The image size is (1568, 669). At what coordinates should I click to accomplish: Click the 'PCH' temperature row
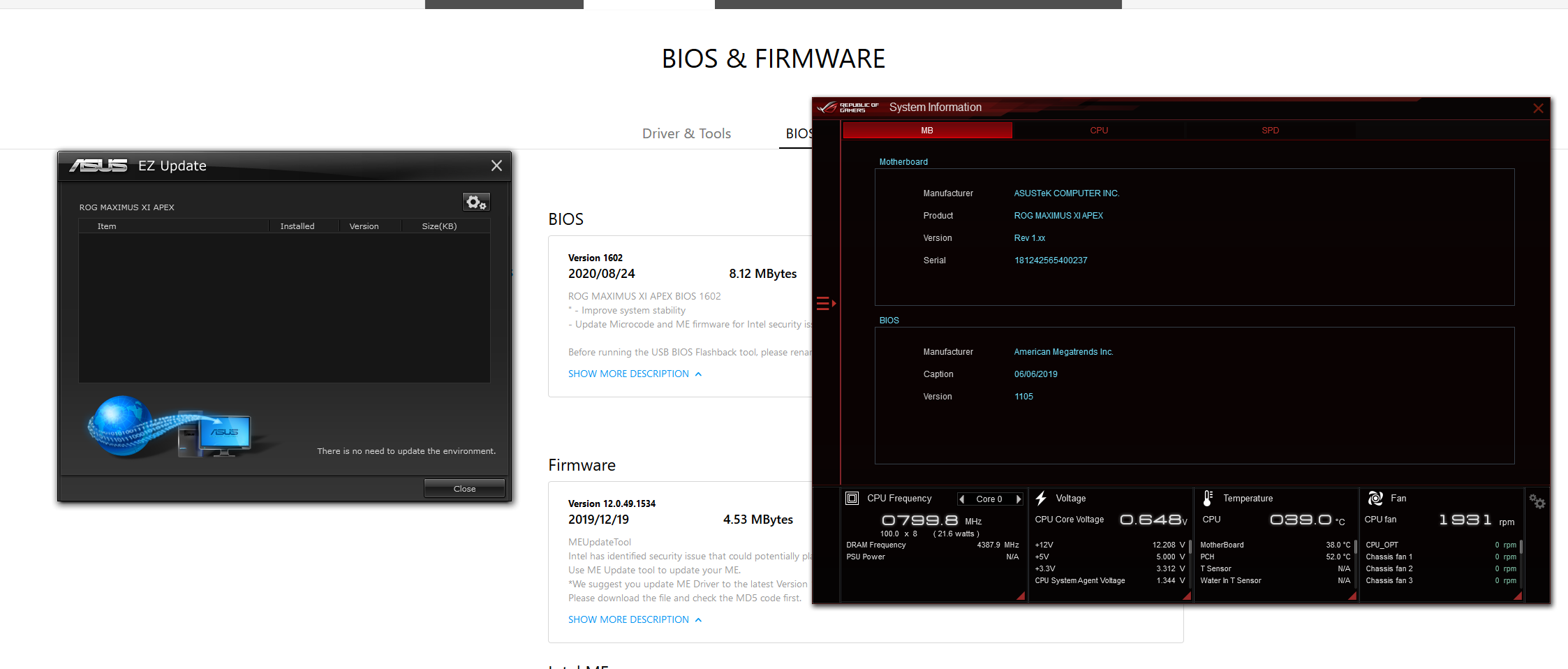coord(1275,557)
